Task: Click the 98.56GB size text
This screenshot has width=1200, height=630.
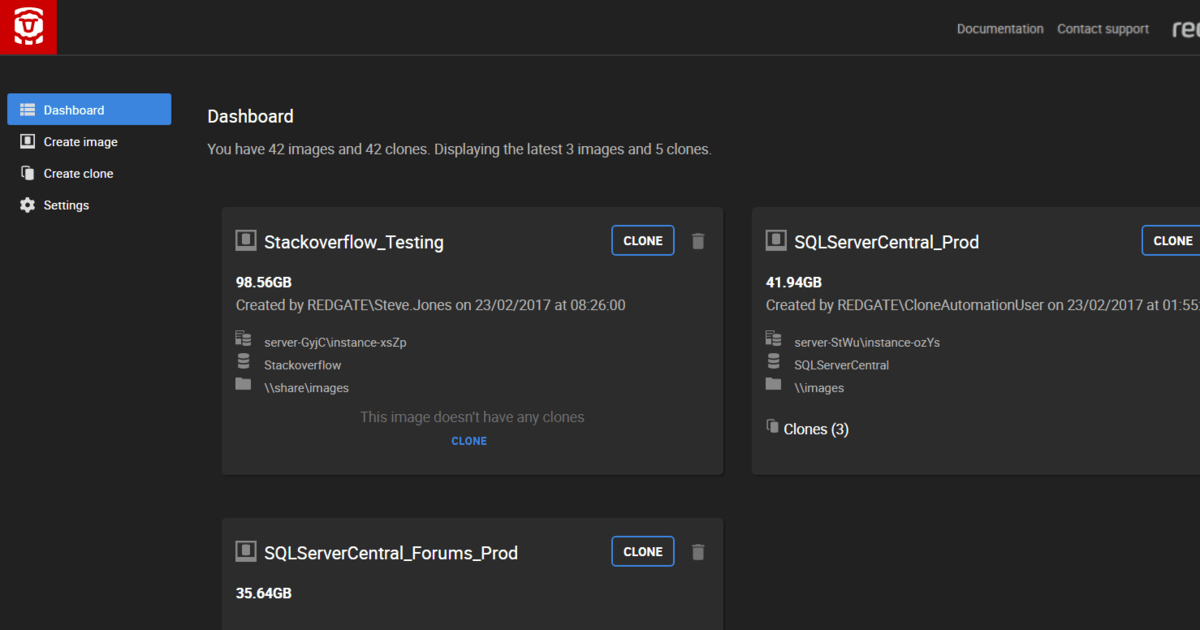Action: click(264, 282)
